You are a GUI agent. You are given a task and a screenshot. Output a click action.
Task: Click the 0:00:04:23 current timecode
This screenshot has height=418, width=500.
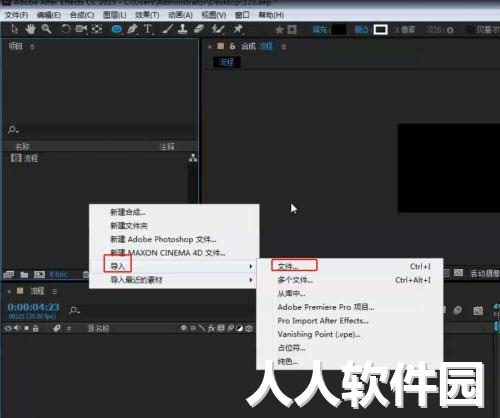(33, 307)
